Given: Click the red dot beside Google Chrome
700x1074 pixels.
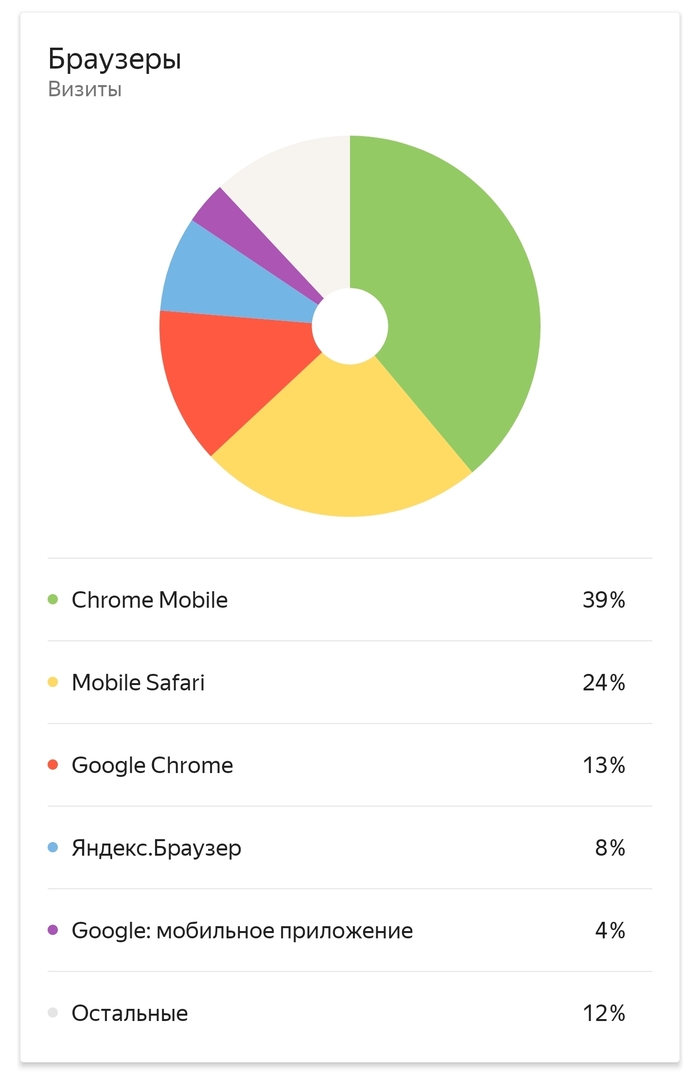Looking at the screenshot, I should (53, 766).
